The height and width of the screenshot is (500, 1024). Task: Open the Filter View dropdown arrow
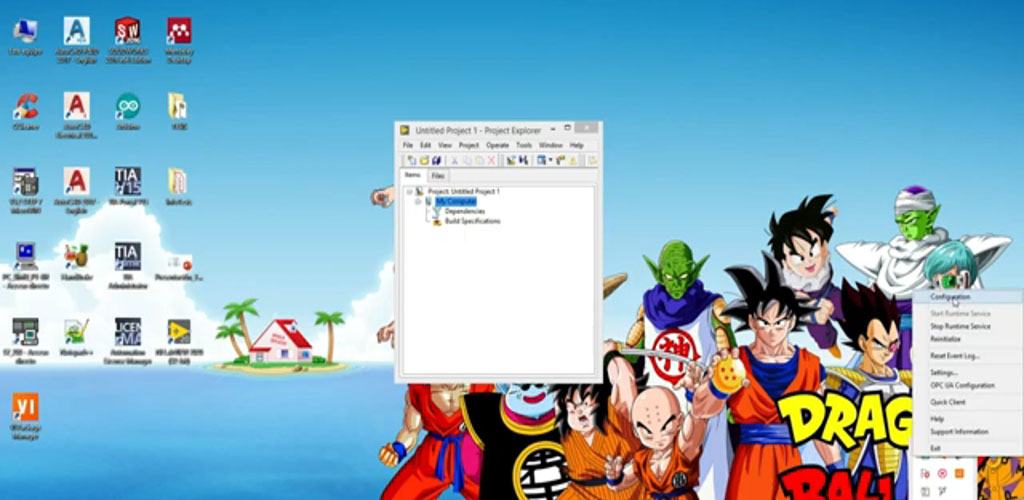pos(551,160)
